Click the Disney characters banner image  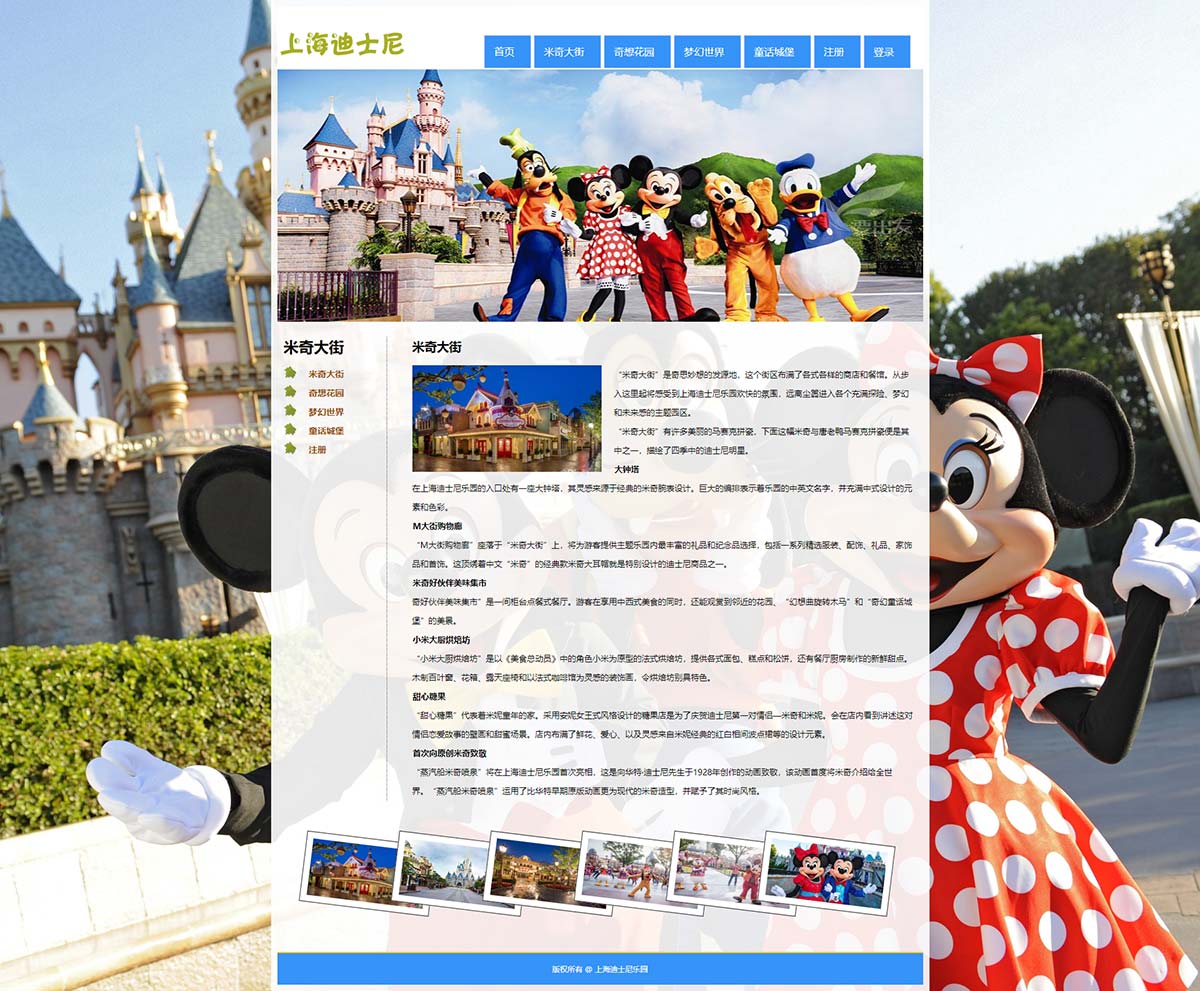(600, 195)
